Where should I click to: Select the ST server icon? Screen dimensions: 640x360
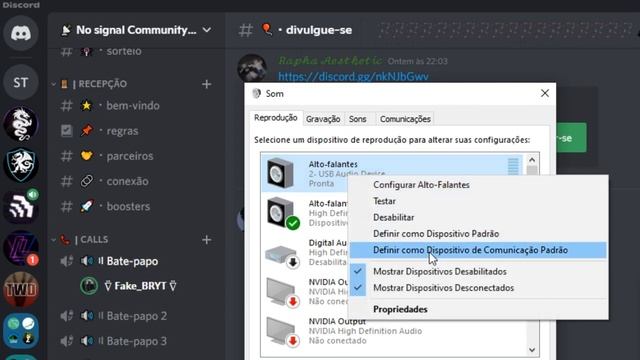click(x=21, y=82)
